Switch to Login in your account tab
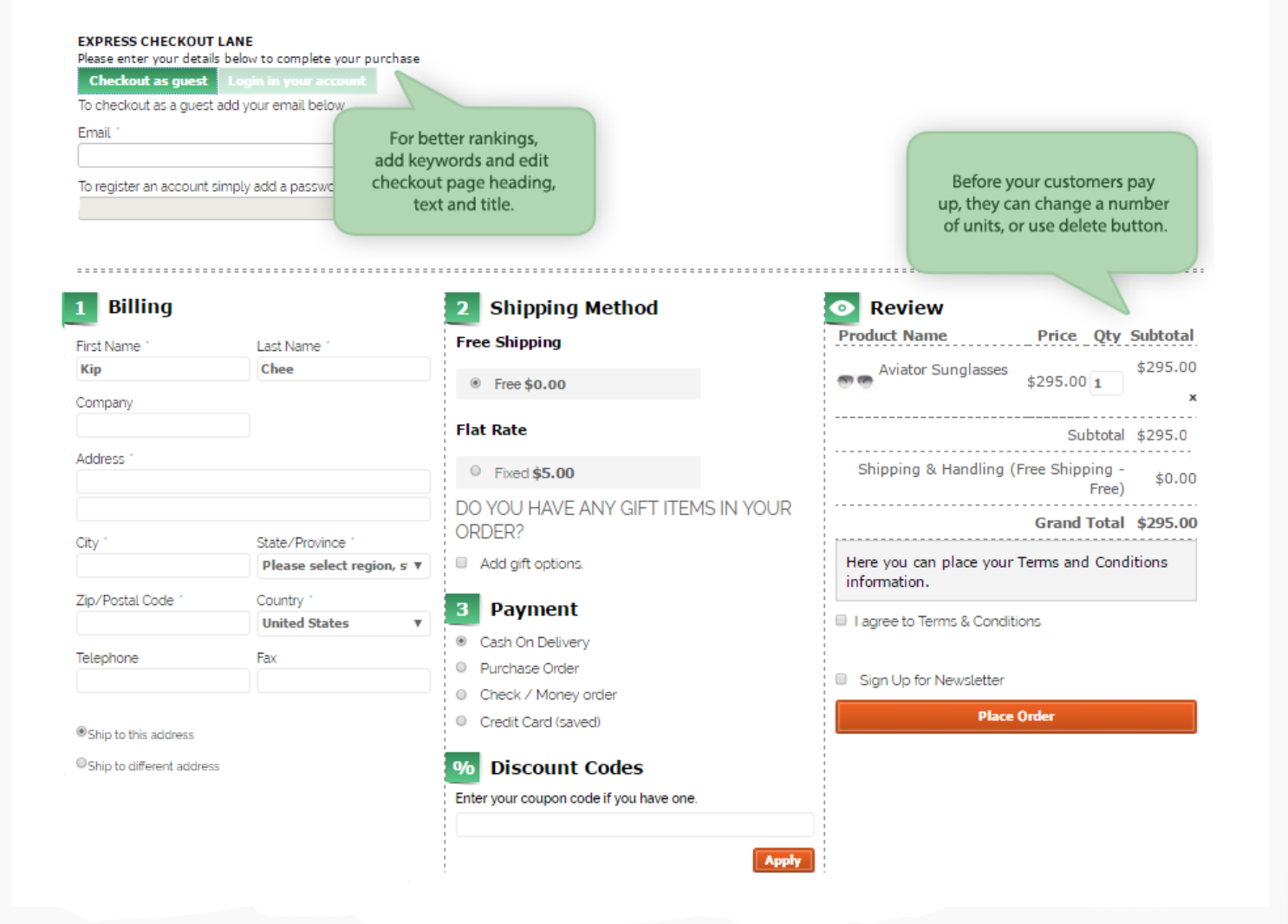1288x924 pixels. tap(296, 81)
